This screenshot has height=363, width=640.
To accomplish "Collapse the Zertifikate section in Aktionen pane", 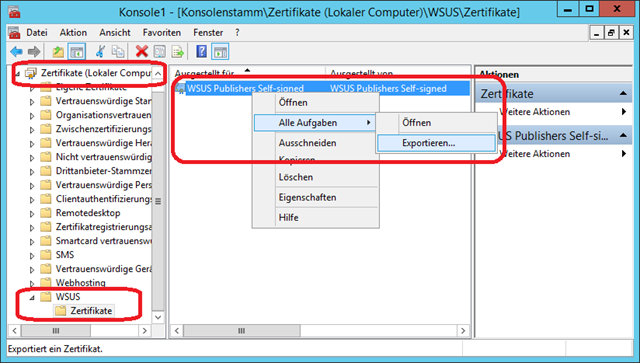I will click(623, 94).
